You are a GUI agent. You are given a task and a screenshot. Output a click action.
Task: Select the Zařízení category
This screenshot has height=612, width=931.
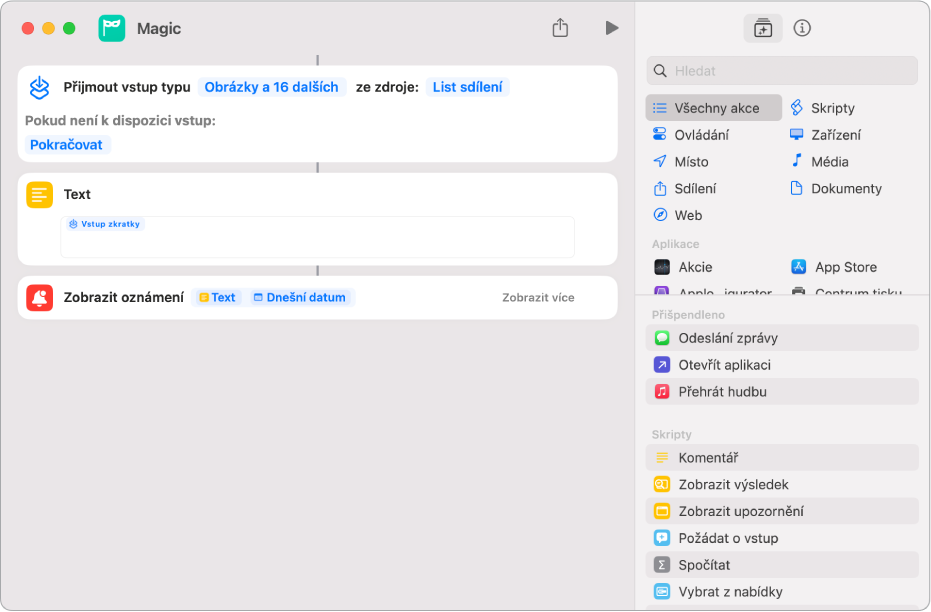pos(825,135)
